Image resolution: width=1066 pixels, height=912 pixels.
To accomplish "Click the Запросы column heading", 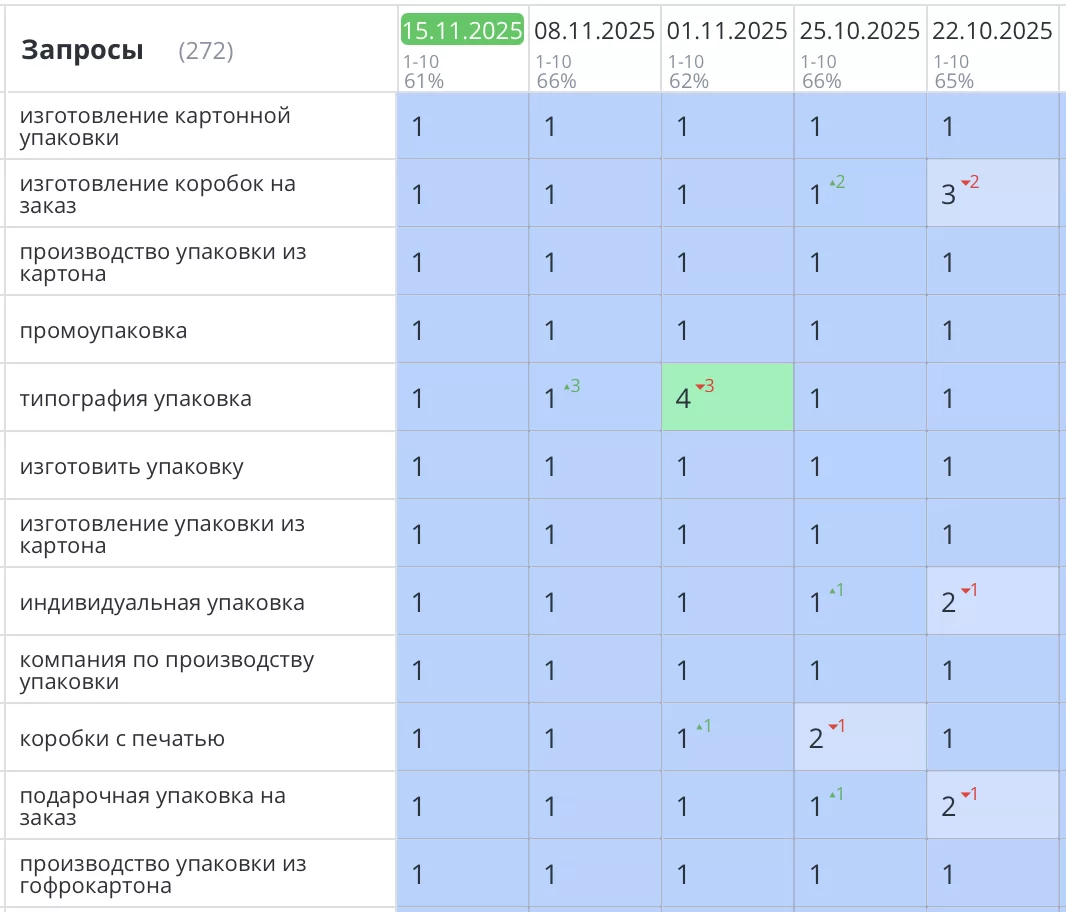I will point(82,50).
